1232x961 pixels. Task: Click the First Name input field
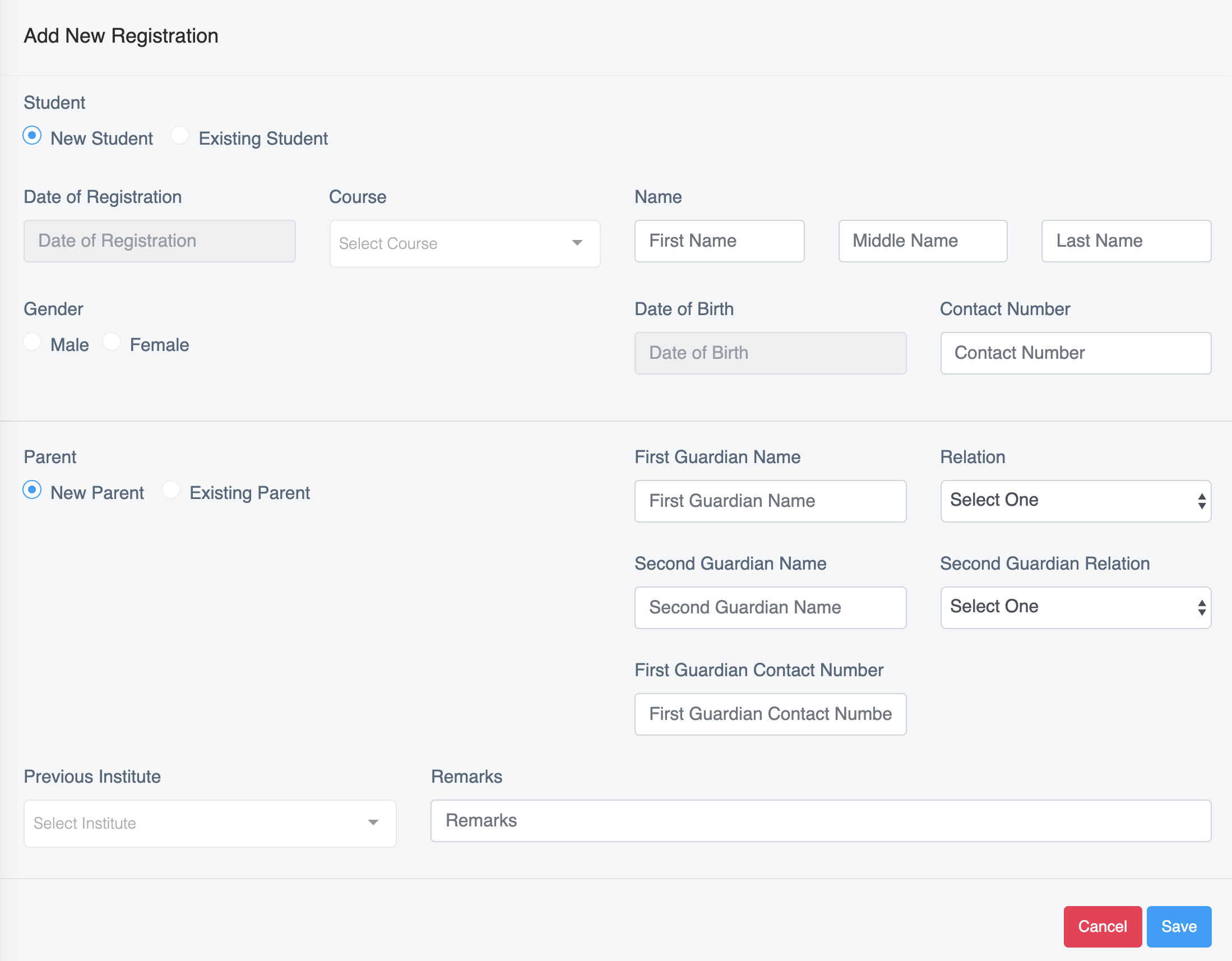(x=719, y=241)
